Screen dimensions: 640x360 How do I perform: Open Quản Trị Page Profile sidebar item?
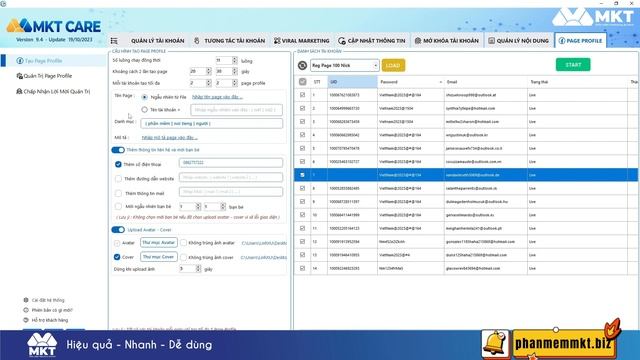[x=44, y=76]
